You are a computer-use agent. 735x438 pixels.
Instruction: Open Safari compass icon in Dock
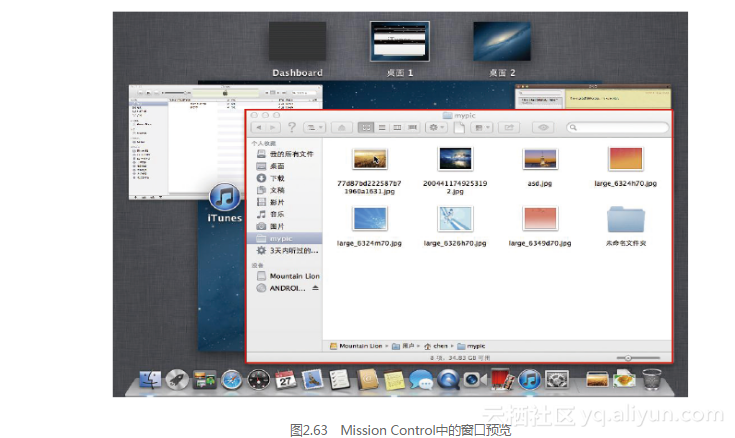(x=232, y=380)
